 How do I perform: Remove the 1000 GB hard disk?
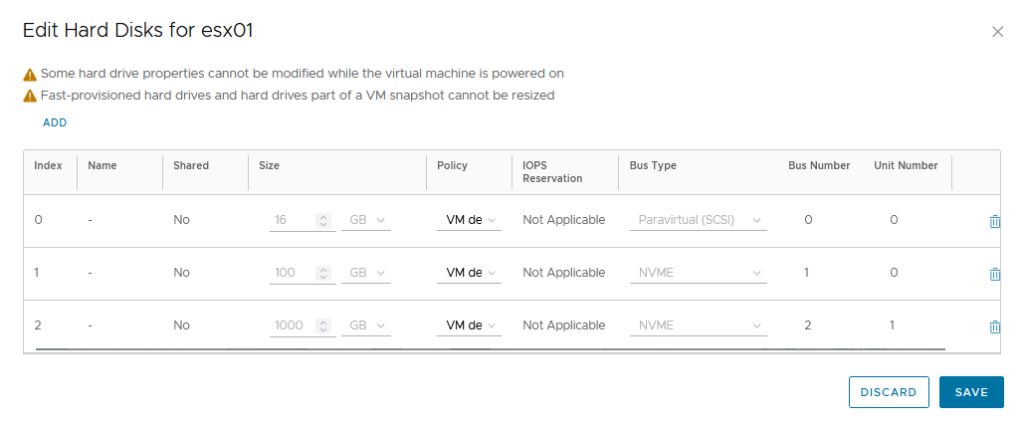[x=995, y=327]
